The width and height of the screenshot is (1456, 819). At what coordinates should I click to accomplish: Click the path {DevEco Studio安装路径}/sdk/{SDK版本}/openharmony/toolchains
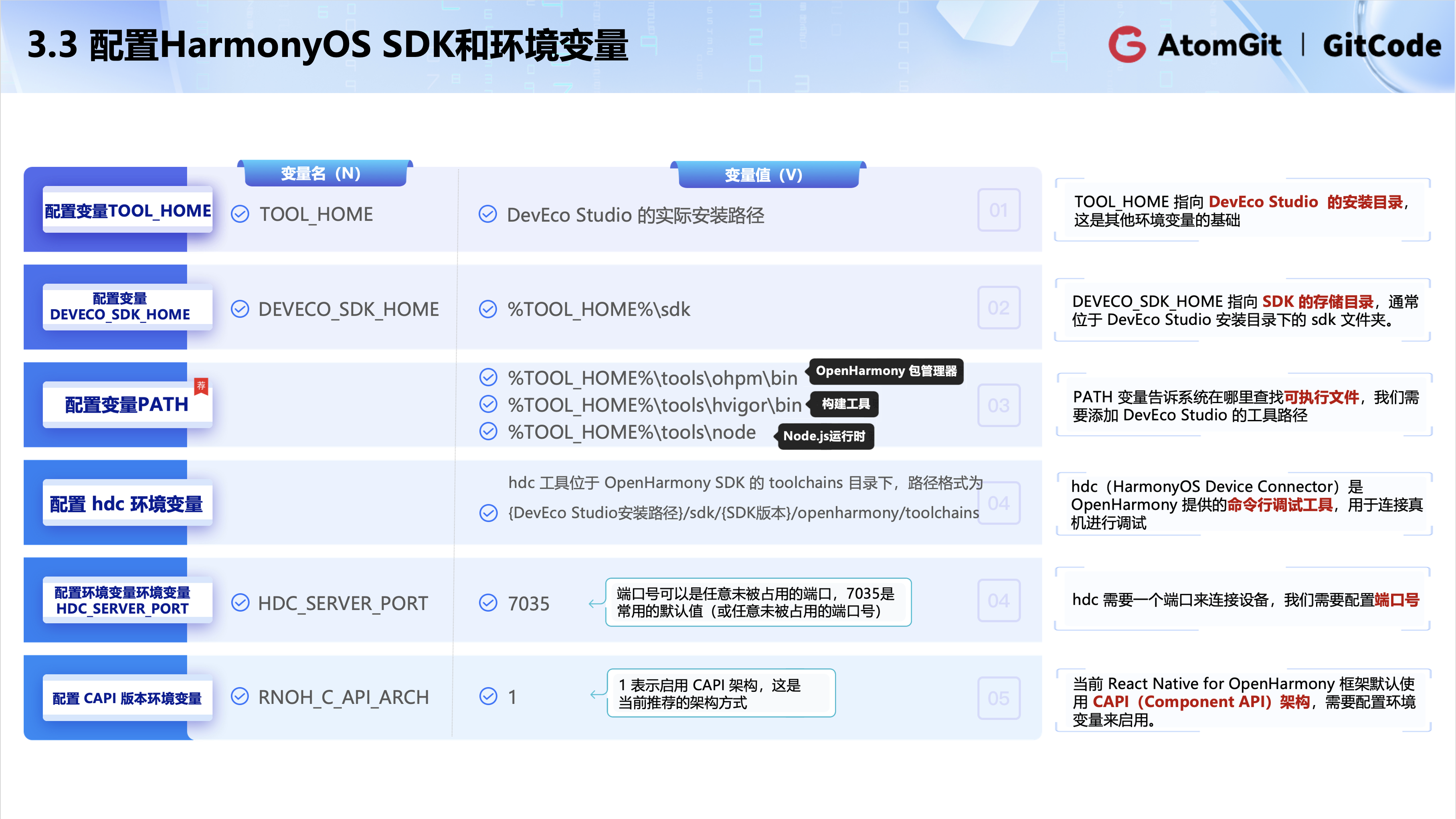[x=743, y=513]
